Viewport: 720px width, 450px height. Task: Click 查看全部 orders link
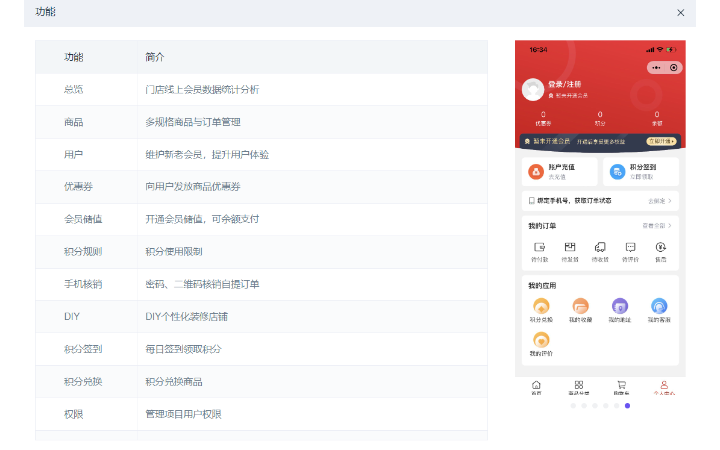coord(657,226)
